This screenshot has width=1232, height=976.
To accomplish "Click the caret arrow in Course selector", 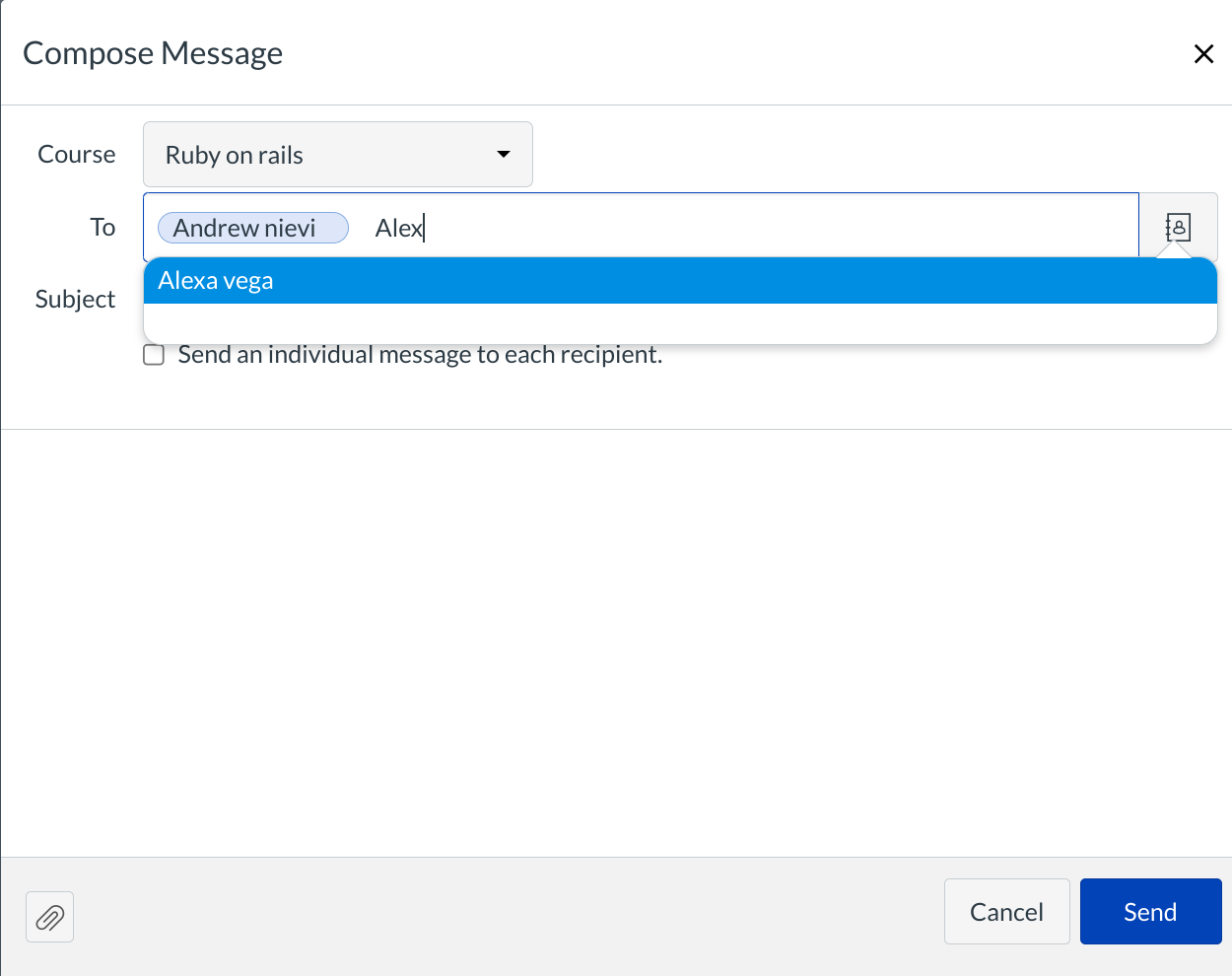I will (x=504, y=155).
